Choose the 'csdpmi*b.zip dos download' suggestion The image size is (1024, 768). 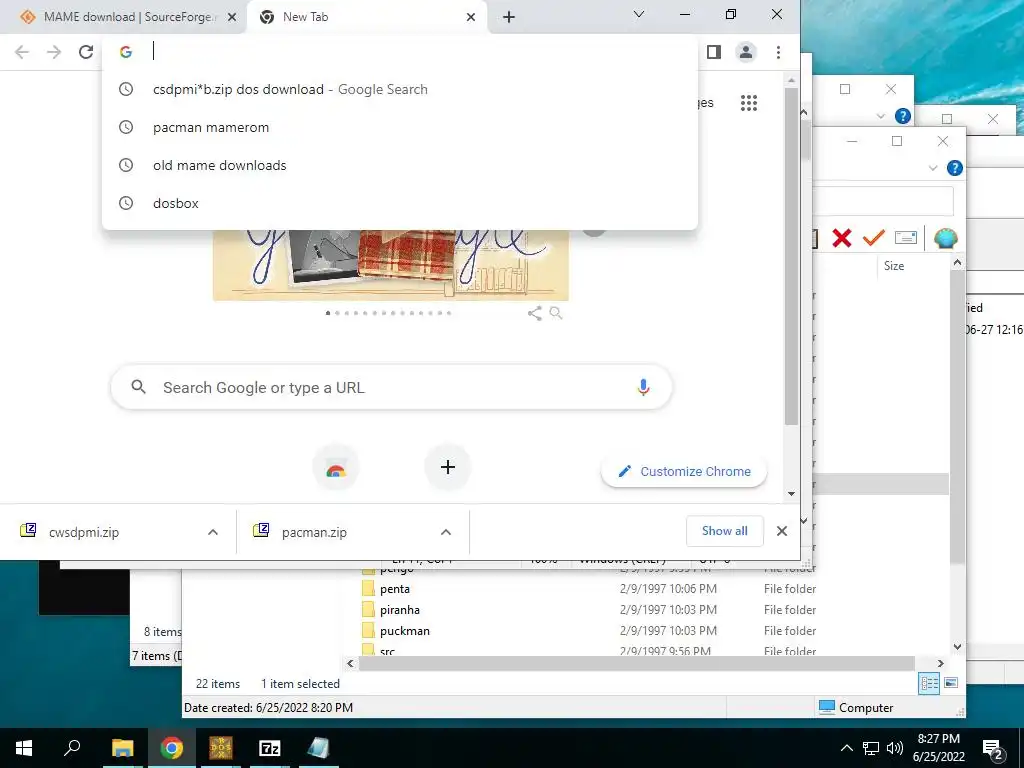pyautogui.click(x=400, y=89)
